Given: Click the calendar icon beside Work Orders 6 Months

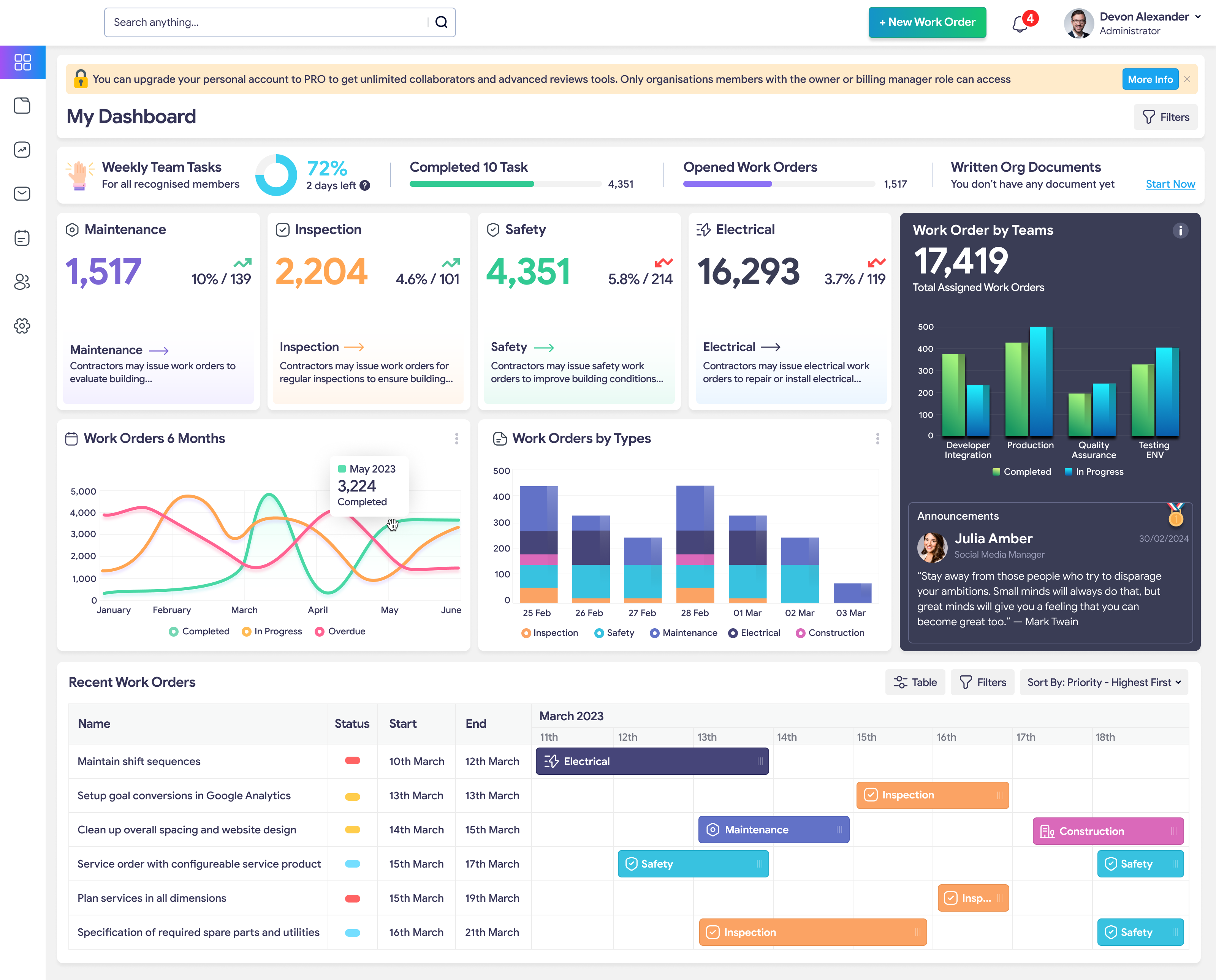Looking at the screenshot, I should click(72, 439).
